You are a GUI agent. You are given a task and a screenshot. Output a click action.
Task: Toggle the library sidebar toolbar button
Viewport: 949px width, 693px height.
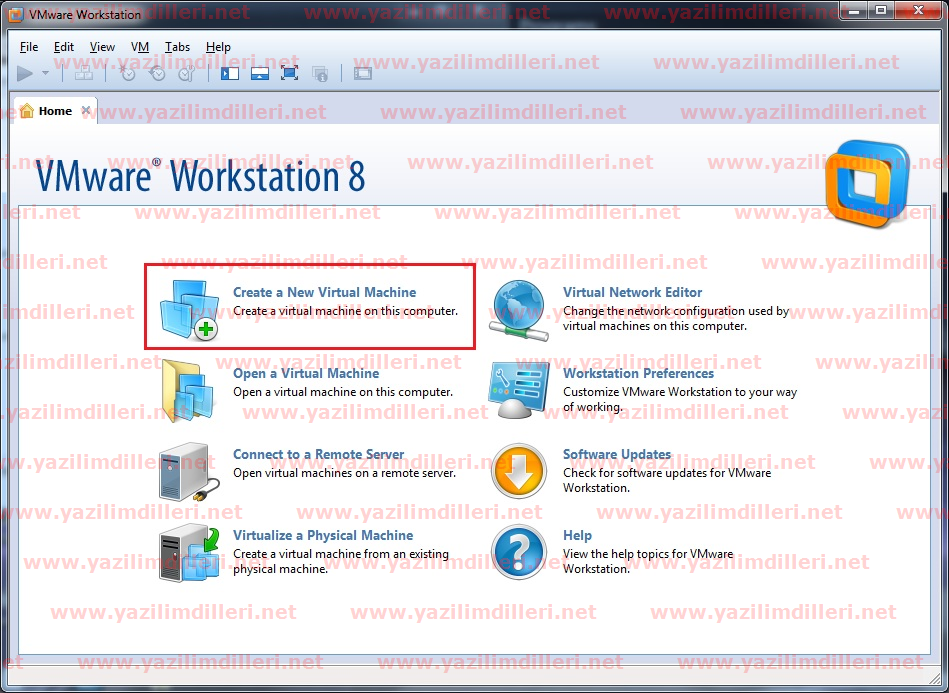[x=230, y=73]
